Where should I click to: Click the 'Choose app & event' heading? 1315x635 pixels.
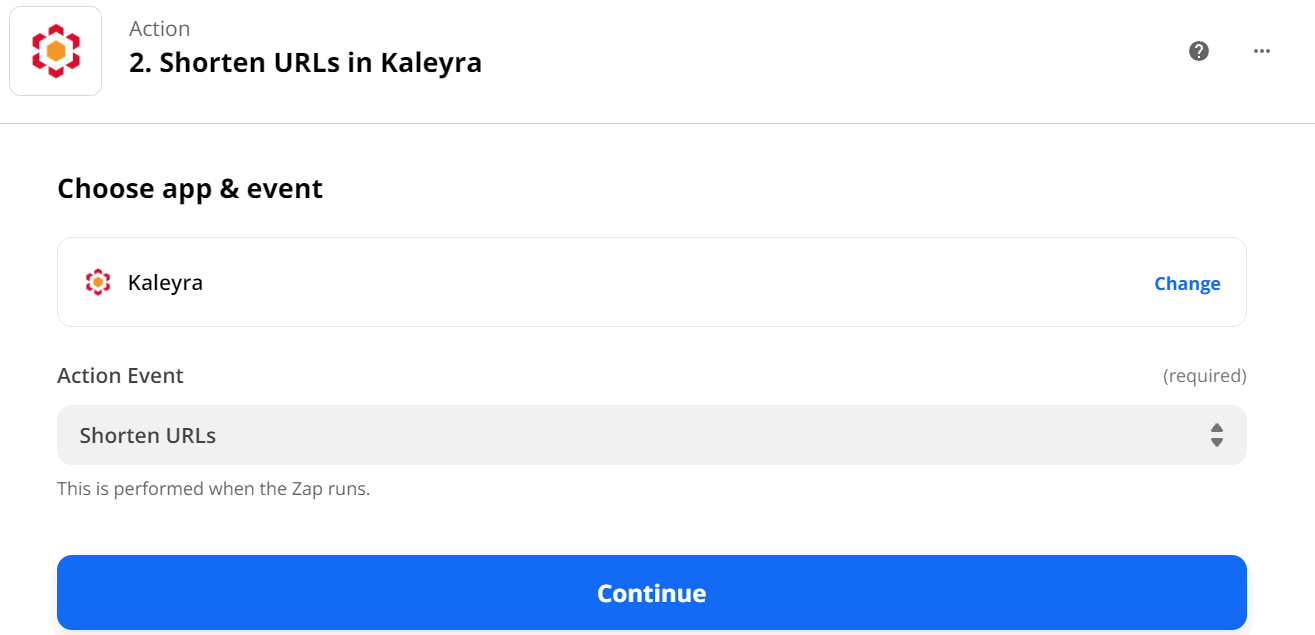pos(190,188)
